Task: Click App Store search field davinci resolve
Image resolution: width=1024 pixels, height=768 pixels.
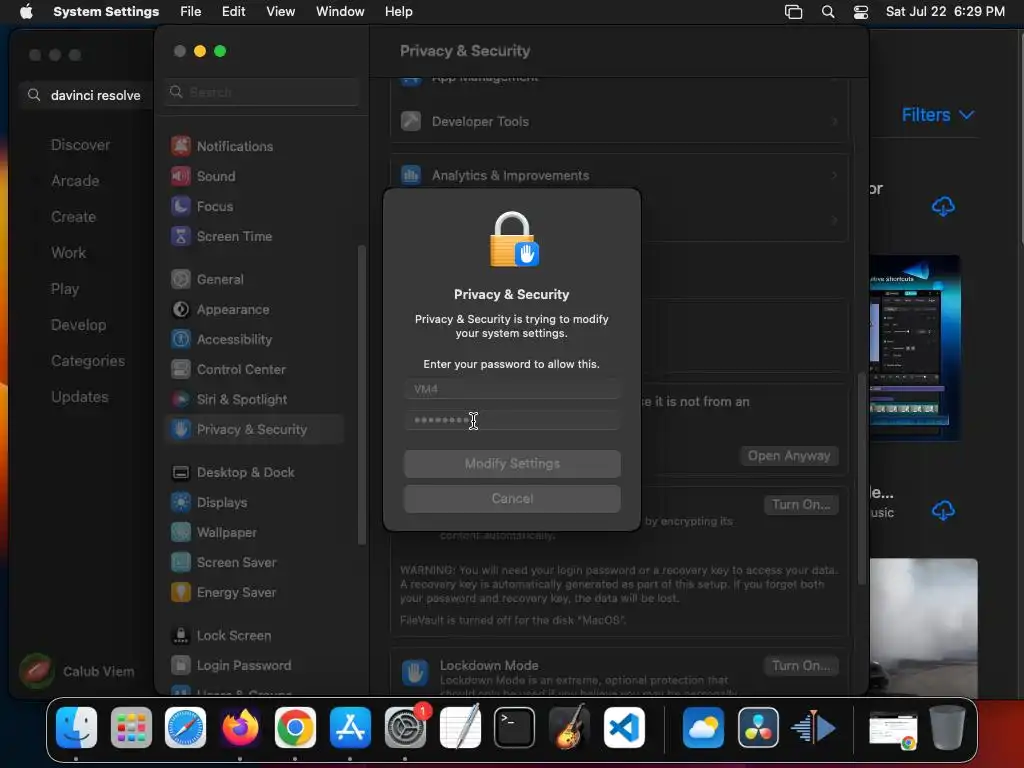Action: (x=85, y=95)
